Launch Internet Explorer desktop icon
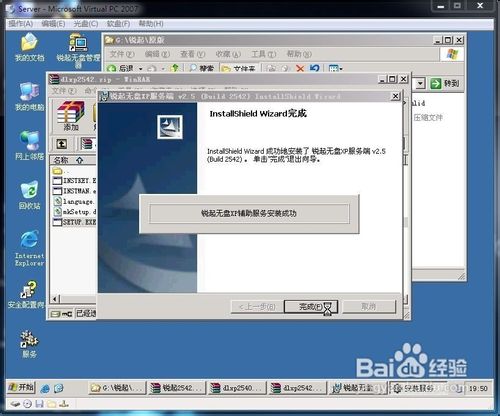The image size is (500, 416). [29, 248]
